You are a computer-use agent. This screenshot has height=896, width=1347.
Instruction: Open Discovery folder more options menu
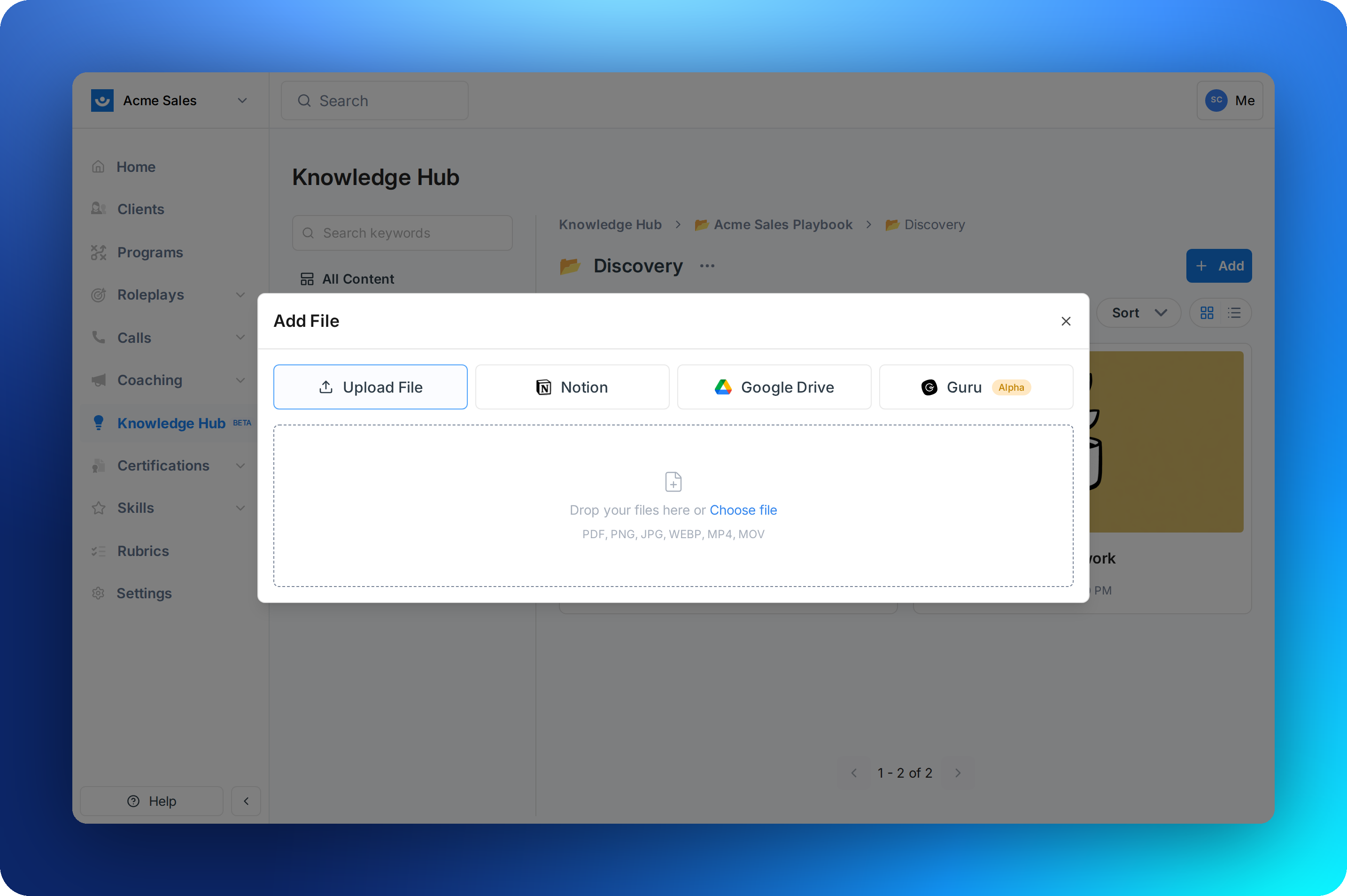tap(707, 266)
